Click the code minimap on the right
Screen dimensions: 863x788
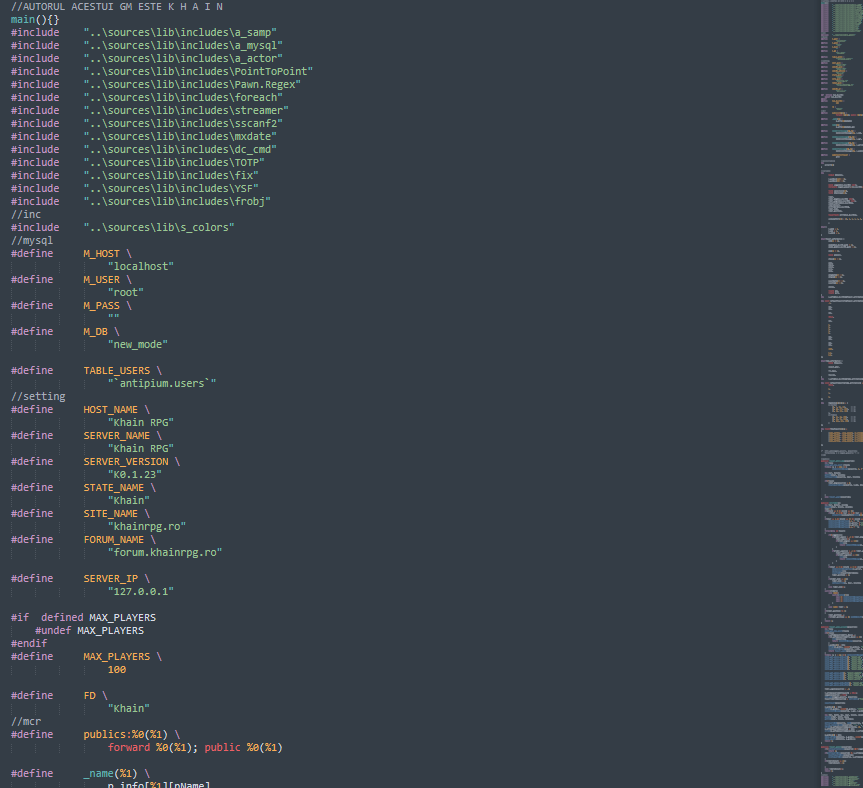pyautogui.click(x=842, y=394)
